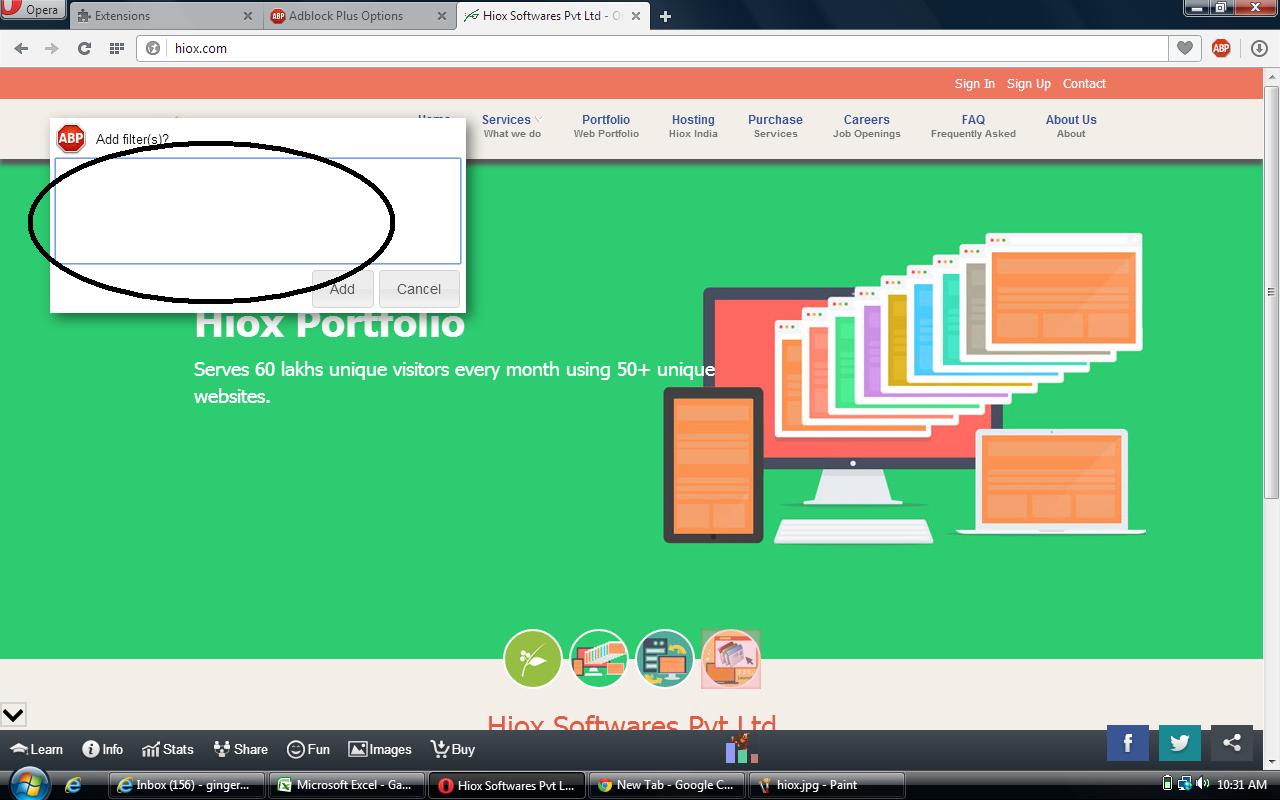Switch to hiox.jpg Paint window
Image resolution: width=1280 pixels, height=800 pixels.
click(x=827, y=785)
